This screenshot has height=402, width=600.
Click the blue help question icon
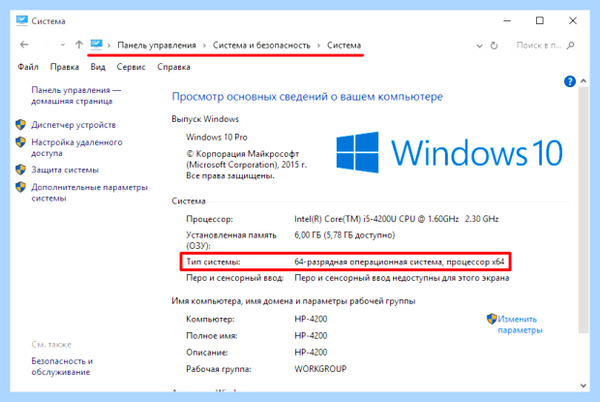click(x=570, y=81)
